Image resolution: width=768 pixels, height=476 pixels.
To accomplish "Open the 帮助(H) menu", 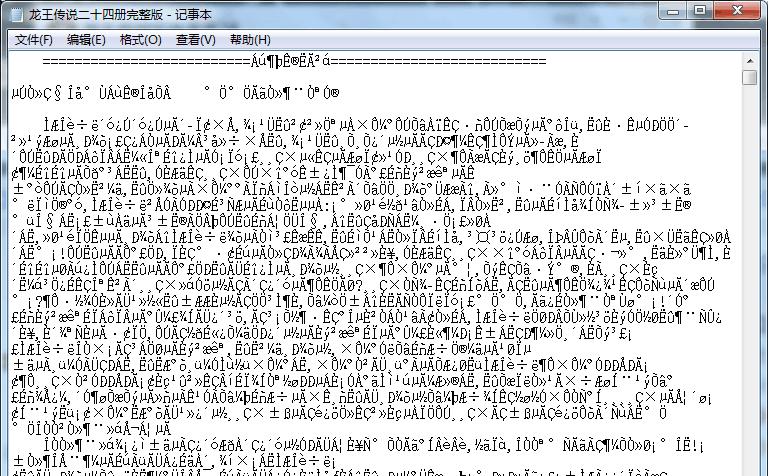I will coord(250,40).
